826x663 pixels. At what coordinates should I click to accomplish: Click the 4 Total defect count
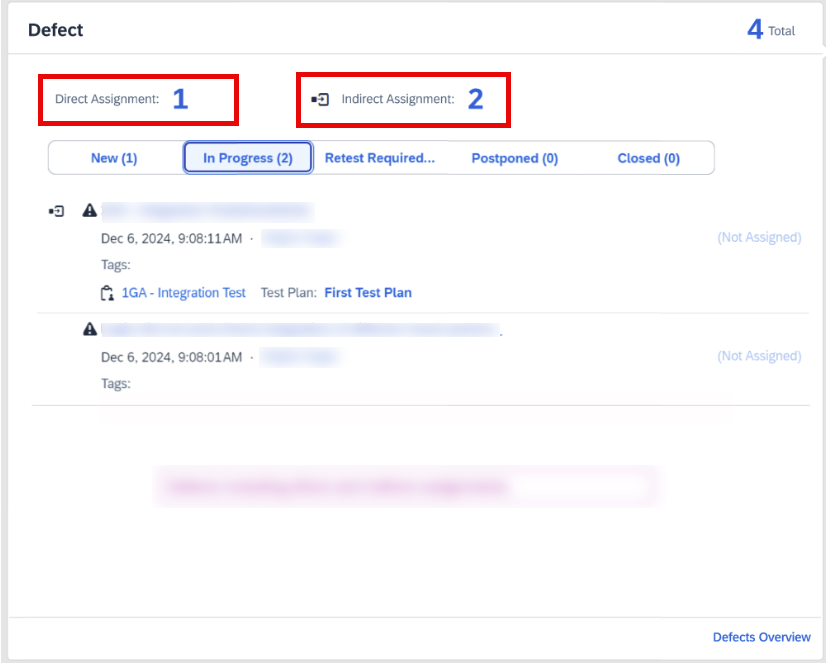pyautogui.click(x=755, y=29)
